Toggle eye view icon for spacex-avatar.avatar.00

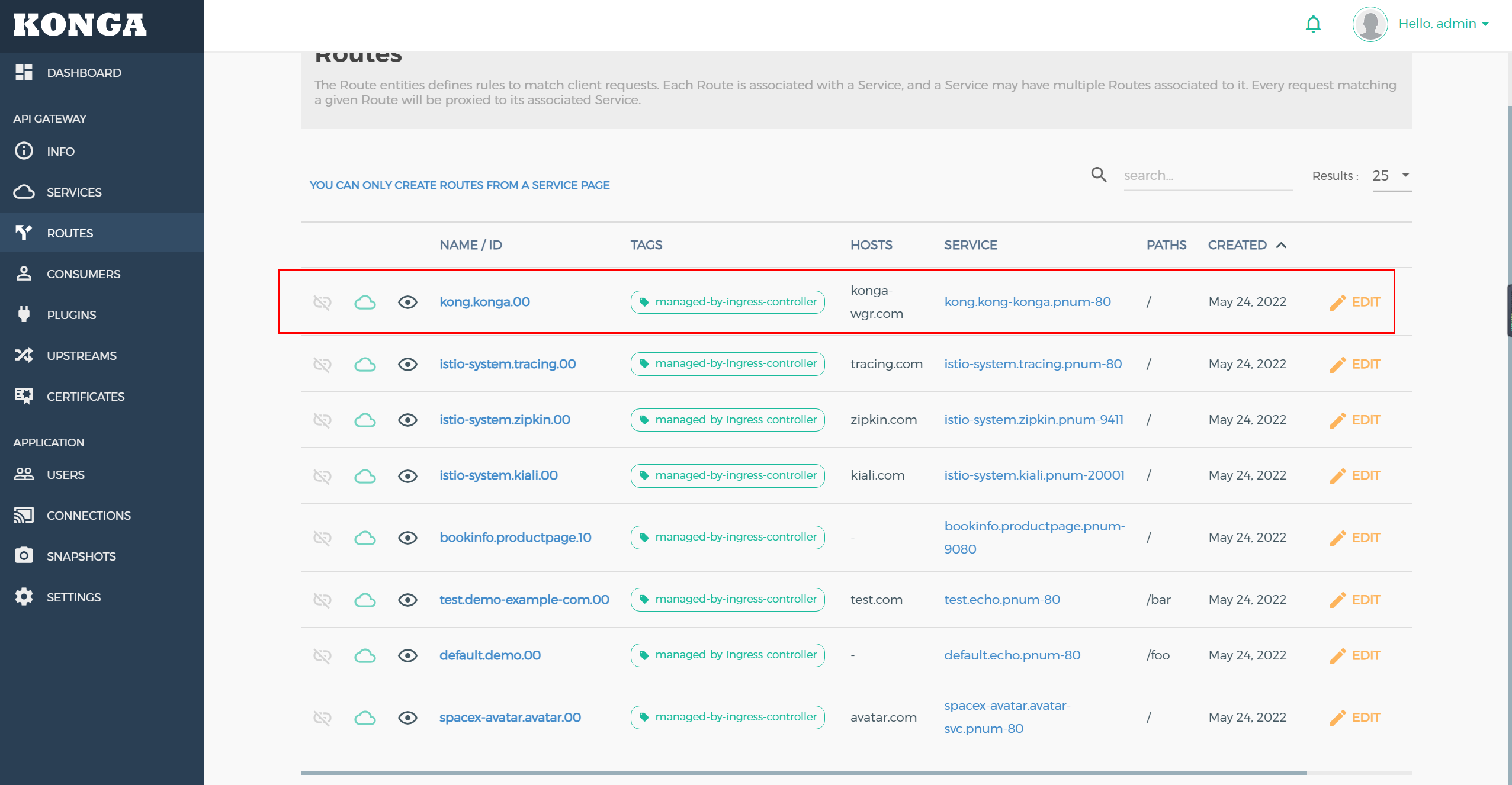pyautogui.click(x=407, y=718)
